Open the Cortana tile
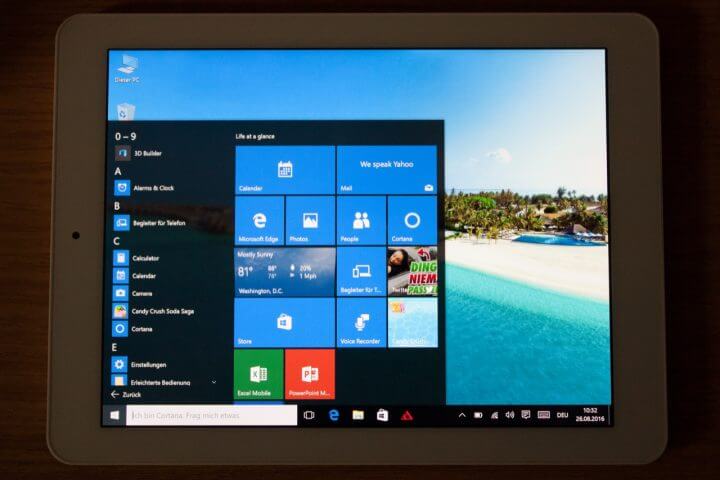Screen dimensions: 720x480 coord(412,221)
